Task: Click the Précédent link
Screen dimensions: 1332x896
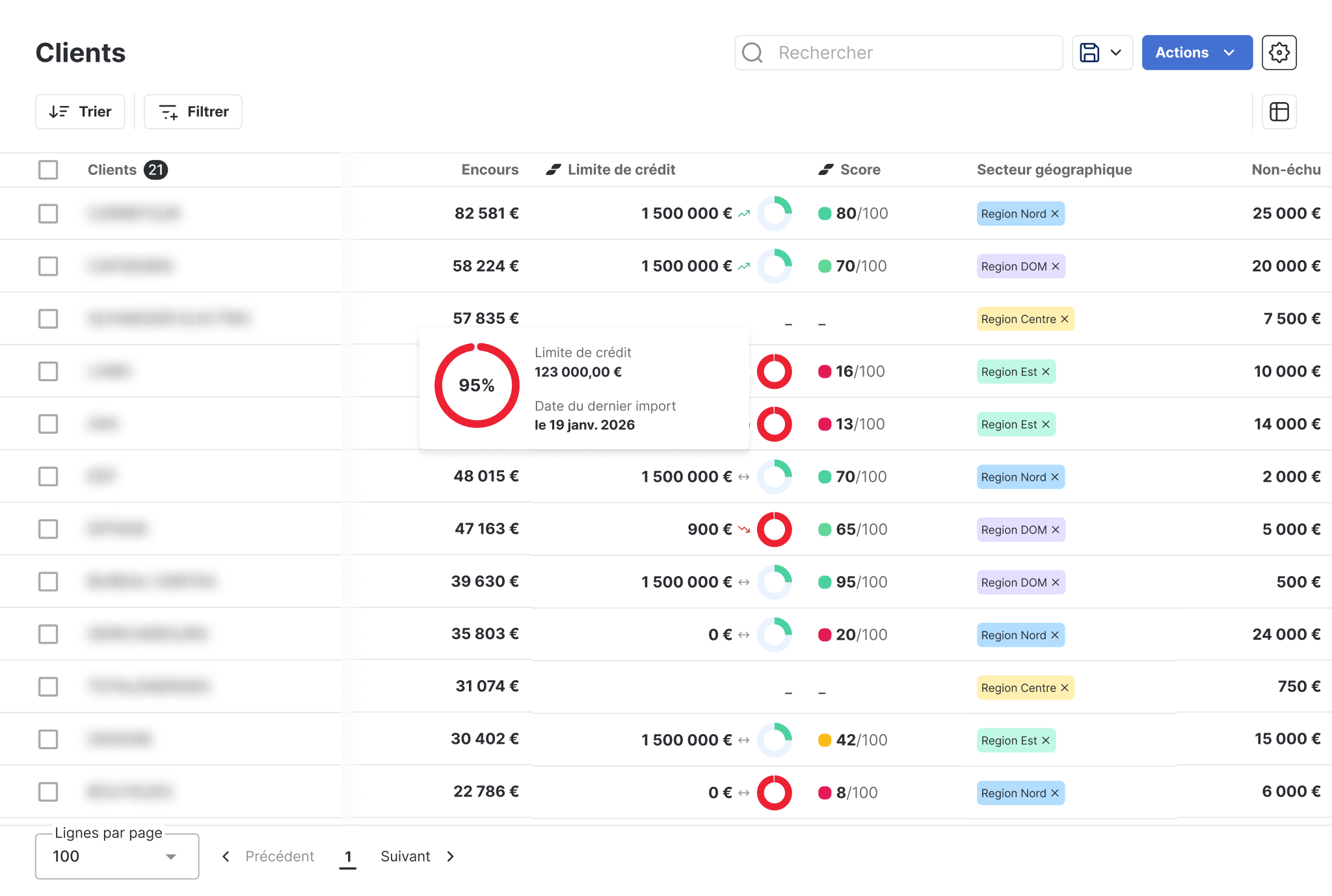Action: tap(280, 856)
